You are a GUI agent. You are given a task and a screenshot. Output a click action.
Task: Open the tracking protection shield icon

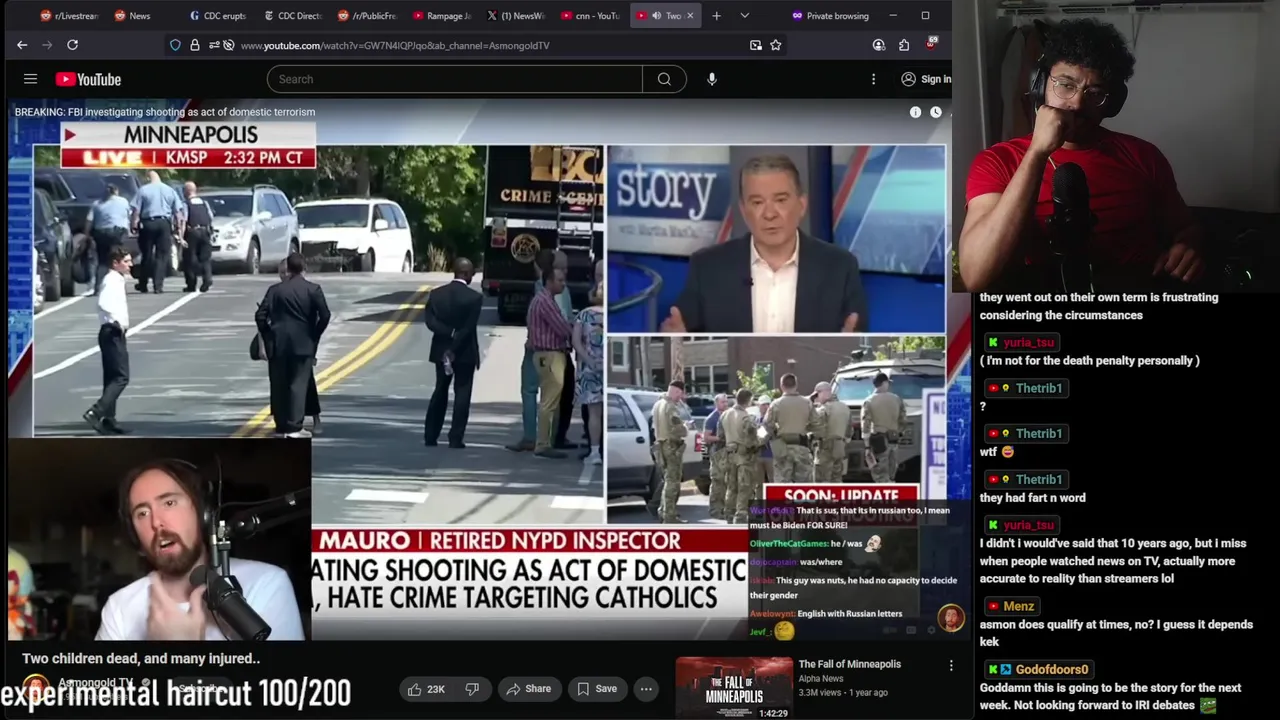(176, 45)
